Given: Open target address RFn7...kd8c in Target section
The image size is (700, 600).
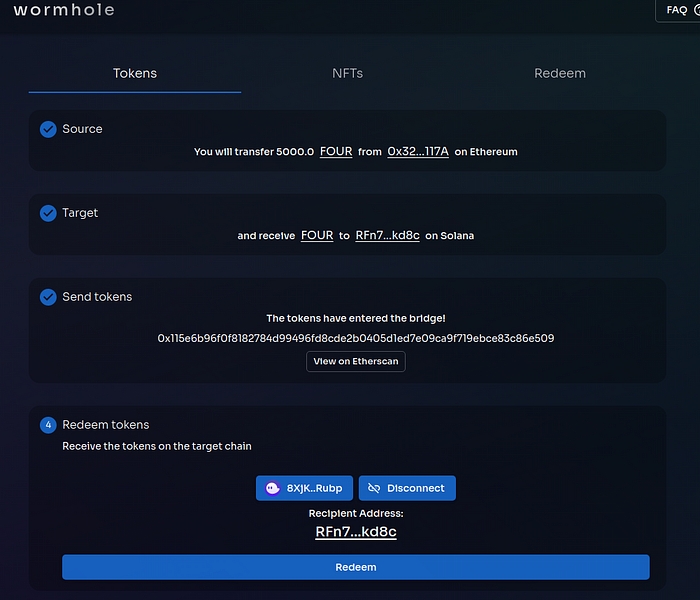Looking at the screenshot, I should pyautogui.click(x=387, y=236).
